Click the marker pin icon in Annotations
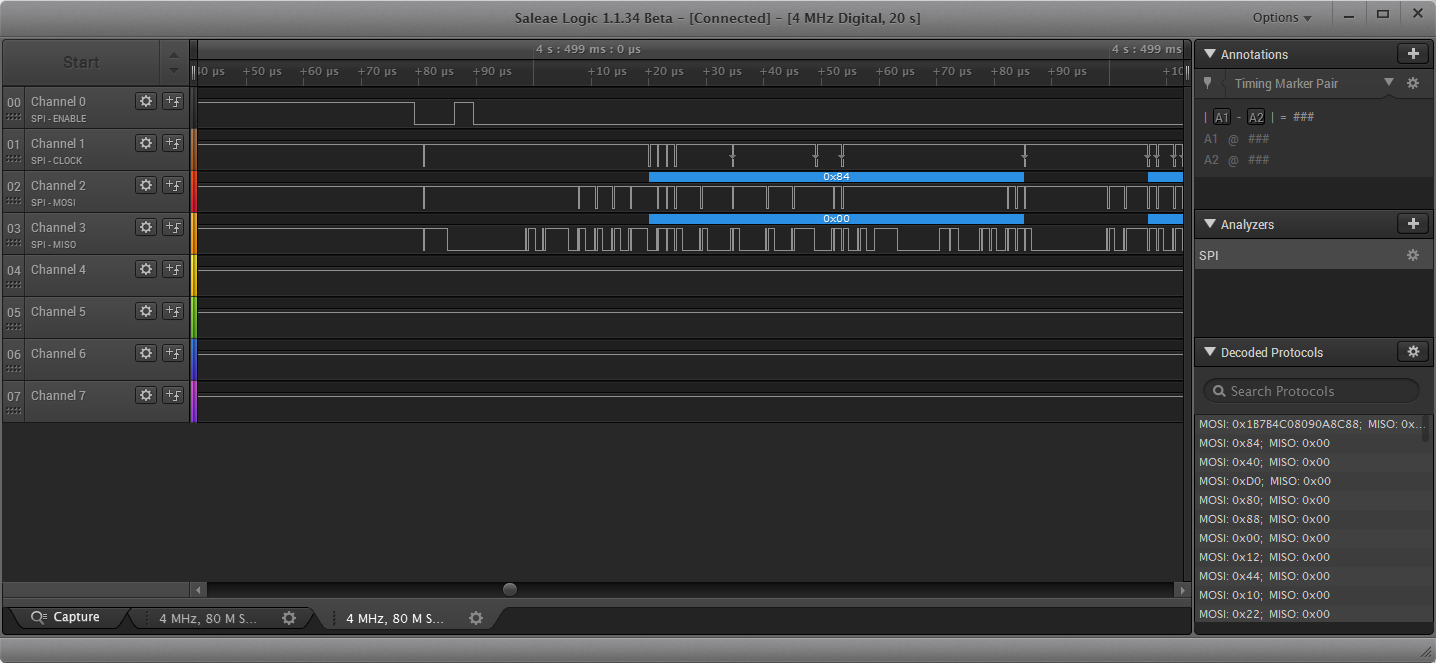The image size is (1436, 663). pyautogui.click(x=1208, y=84)
